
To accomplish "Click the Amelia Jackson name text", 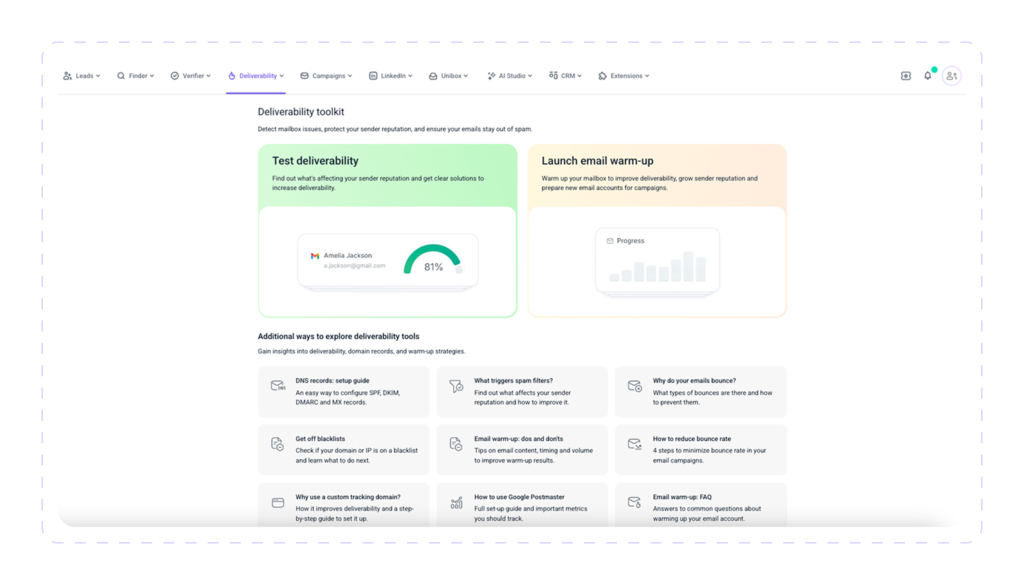I will click(348, 256).
